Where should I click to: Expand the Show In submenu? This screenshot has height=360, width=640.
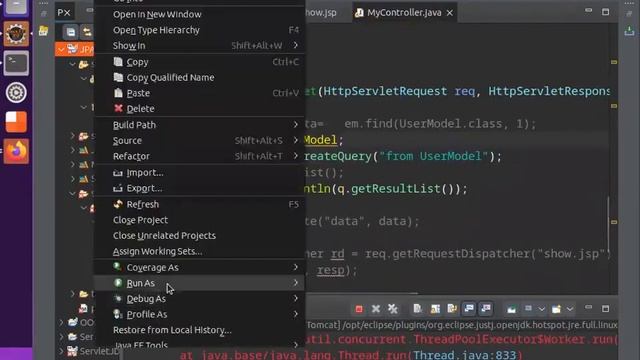200,46
